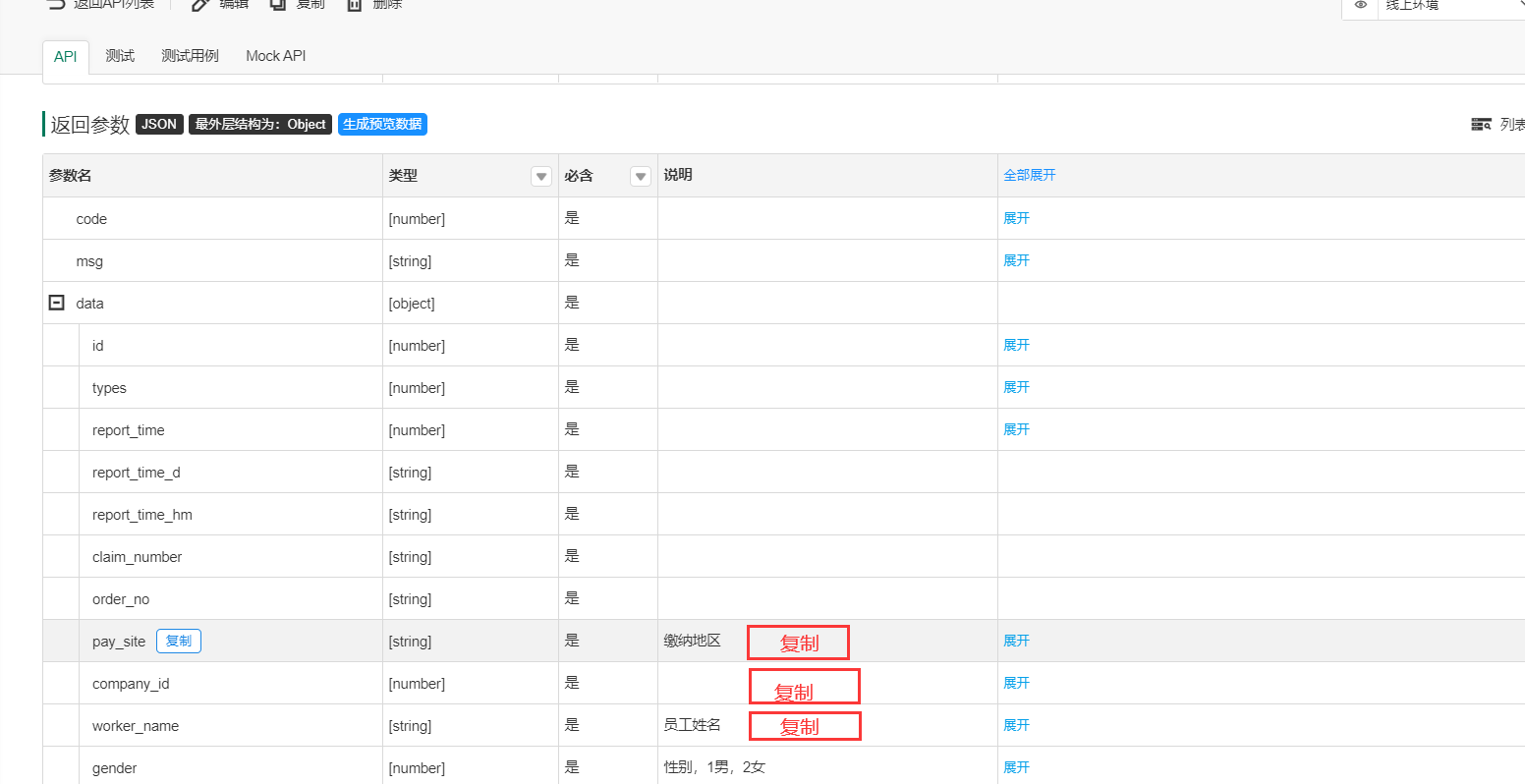Expand the company_id row via 展开
Screen dimensions: 1525x784
tap(1016, 683)
